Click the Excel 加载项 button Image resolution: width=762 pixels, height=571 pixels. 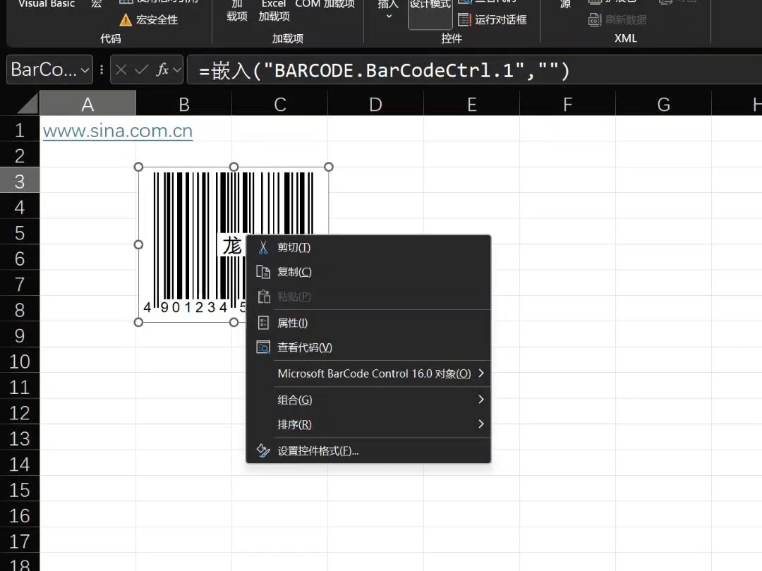pos(274,11)
